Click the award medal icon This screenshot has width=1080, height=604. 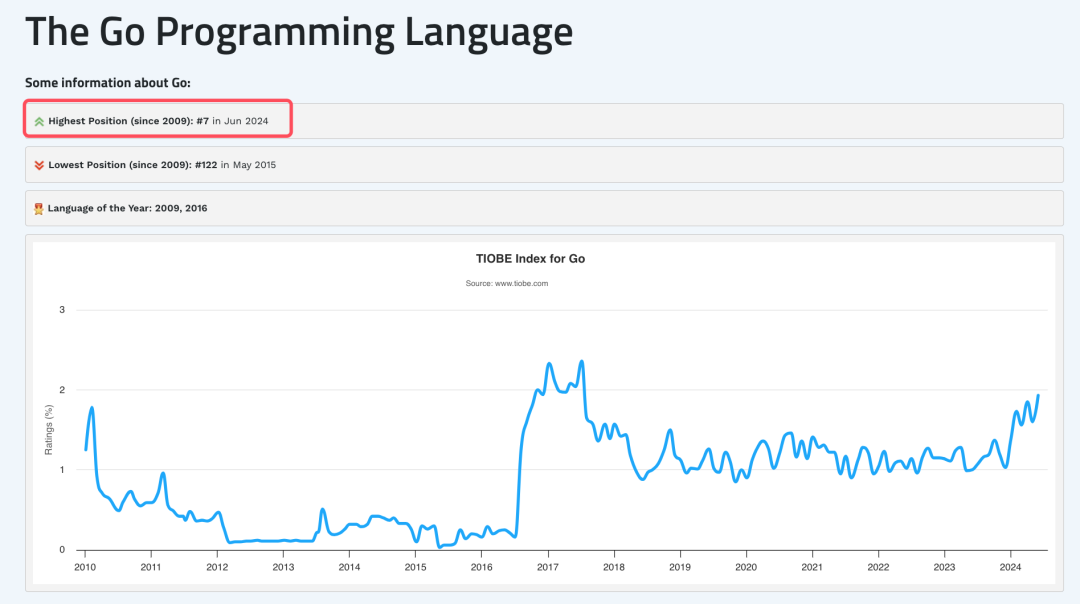pos(39,209)
